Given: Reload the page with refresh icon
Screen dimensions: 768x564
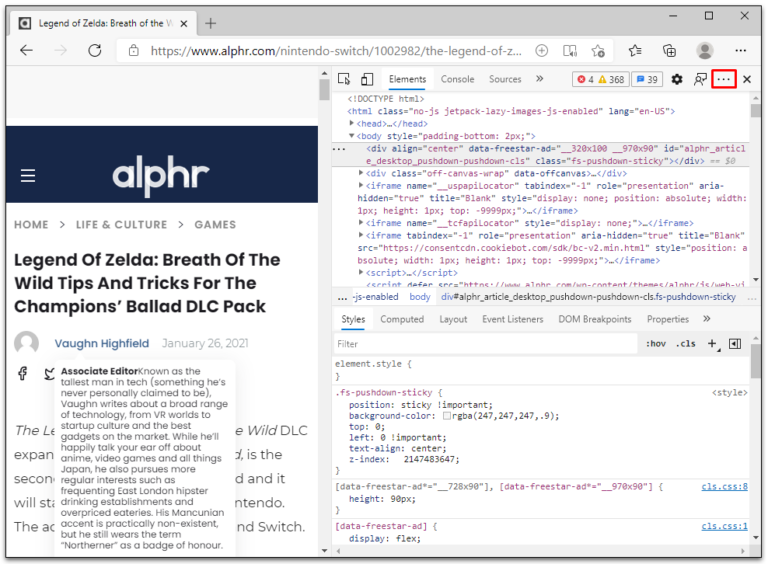Looking at the screenshot, I should pos(95,50).
